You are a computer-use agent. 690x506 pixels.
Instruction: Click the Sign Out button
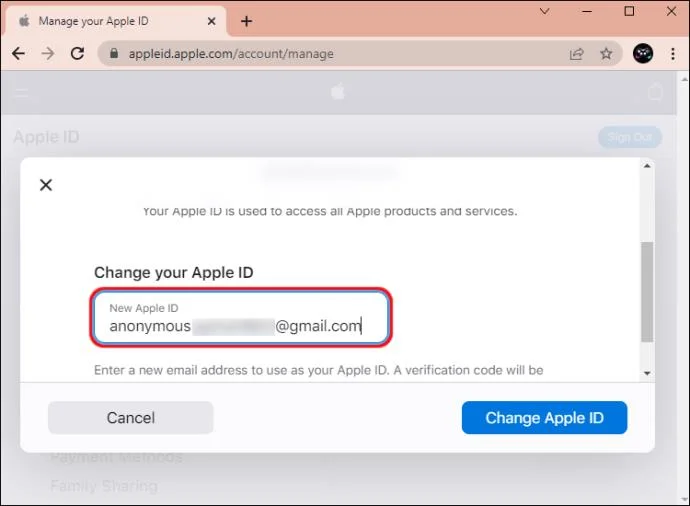point(630,137)
